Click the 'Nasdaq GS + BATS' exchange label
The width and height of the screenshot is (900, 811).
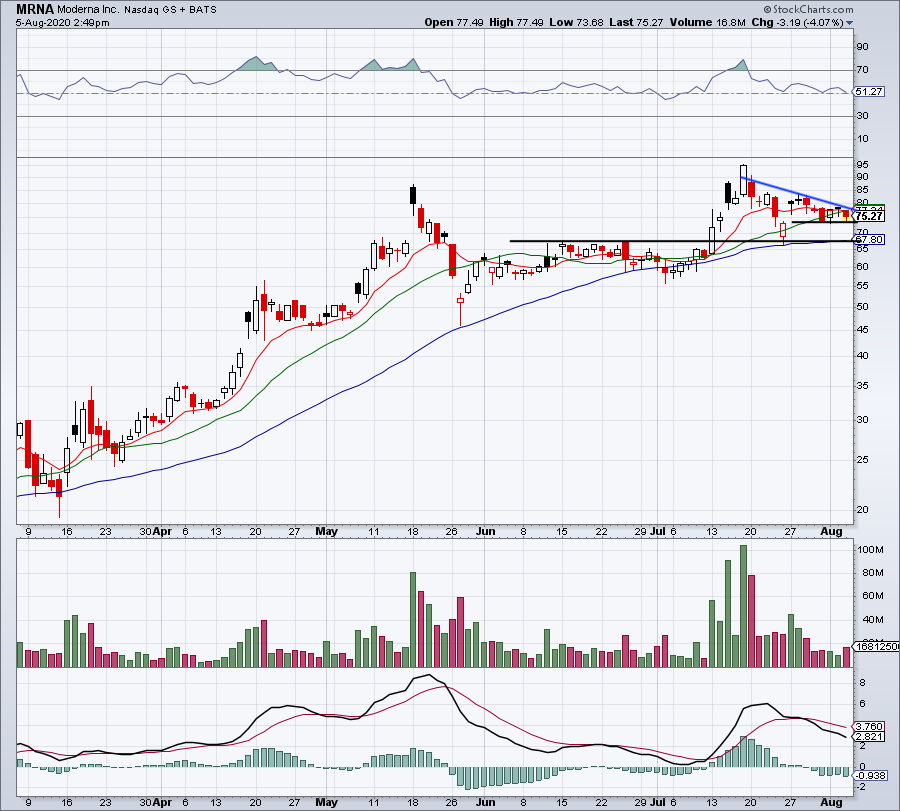pos(170,10)
